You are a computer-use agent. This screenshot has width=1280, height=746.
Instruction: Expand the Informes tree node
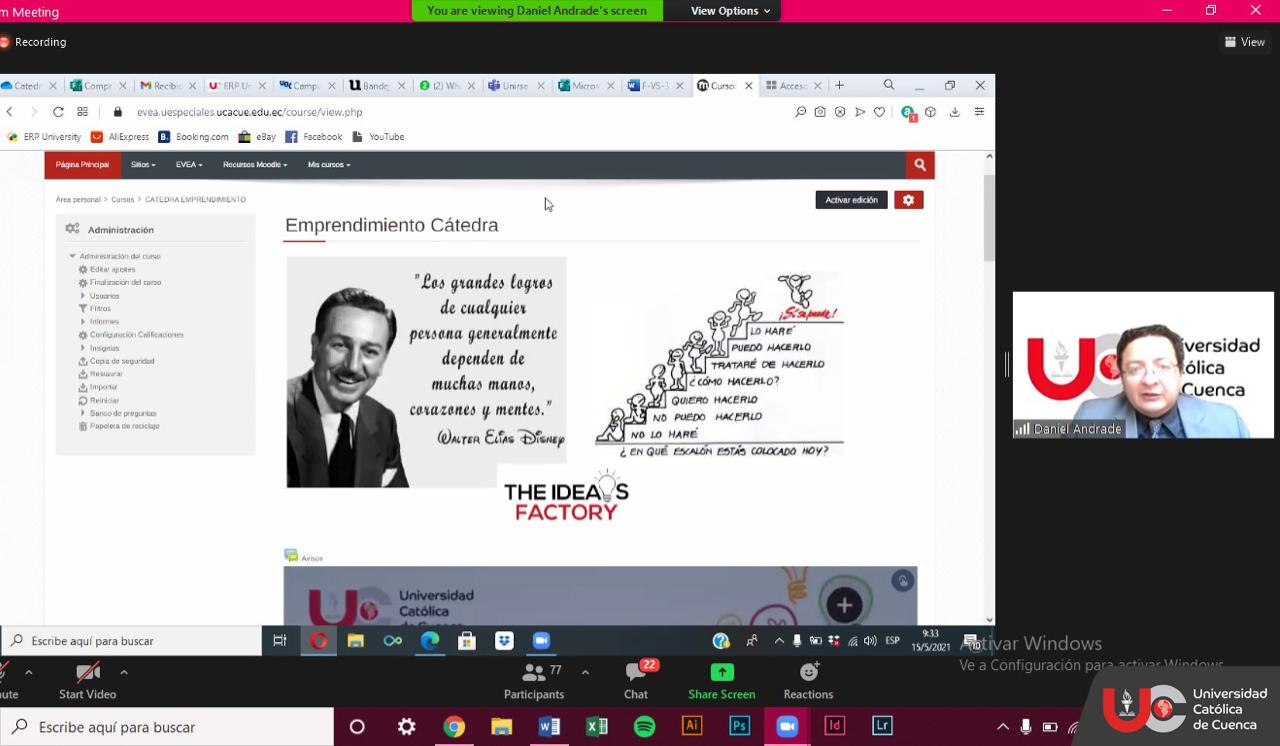pos(83,322)
